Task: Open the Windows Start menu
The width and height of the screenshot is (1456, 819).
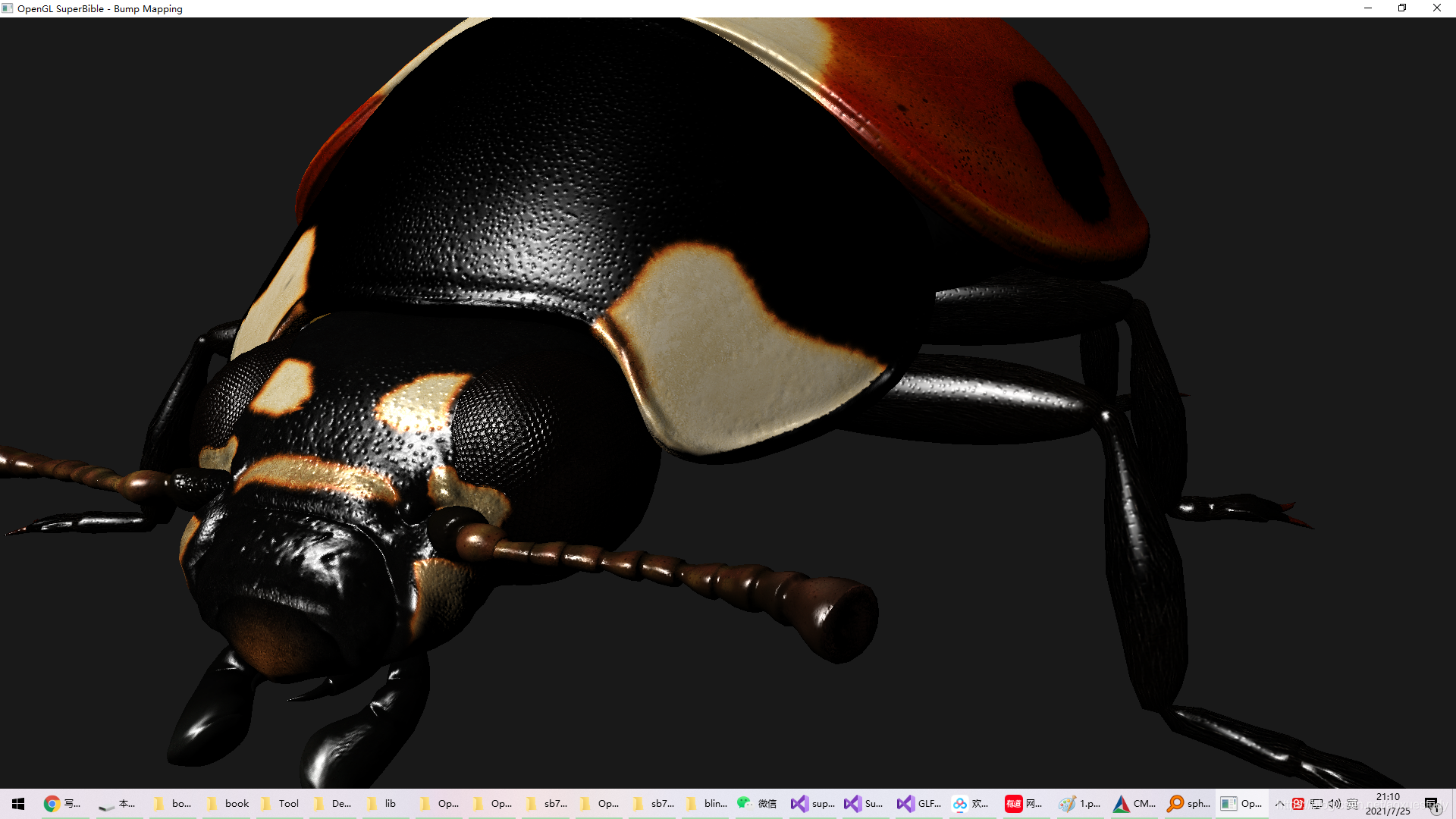Action: click(18, 804)
